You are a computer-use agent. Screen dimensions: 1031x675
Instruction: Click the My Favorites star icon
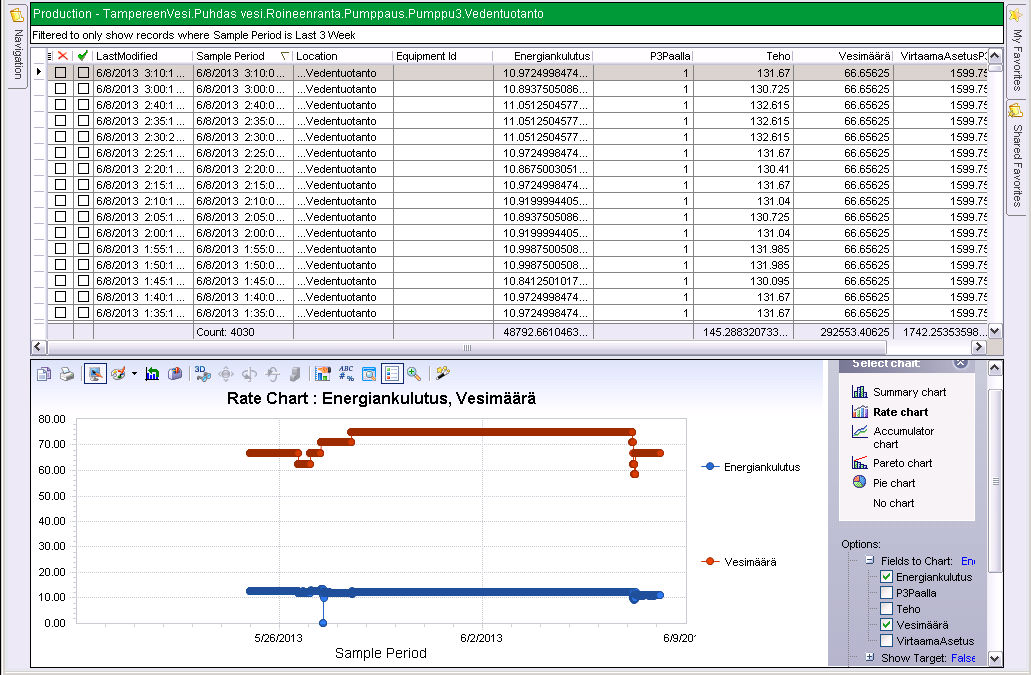coord(1016,14)
